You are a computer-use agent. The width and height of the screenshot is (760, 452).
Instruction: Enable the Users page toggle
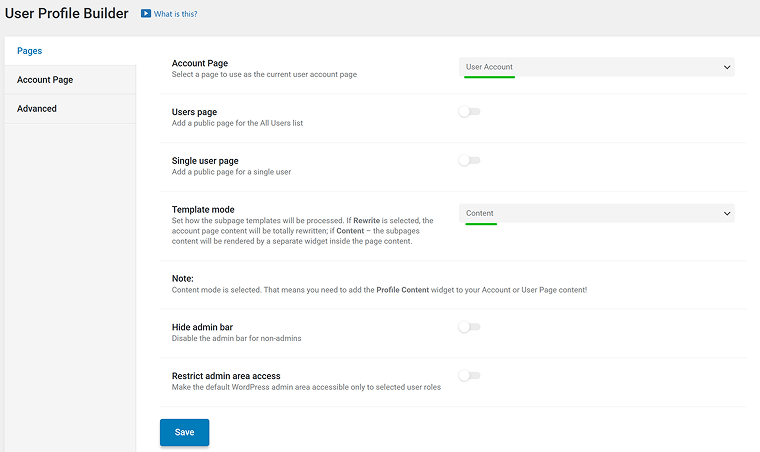click(469, 112)
